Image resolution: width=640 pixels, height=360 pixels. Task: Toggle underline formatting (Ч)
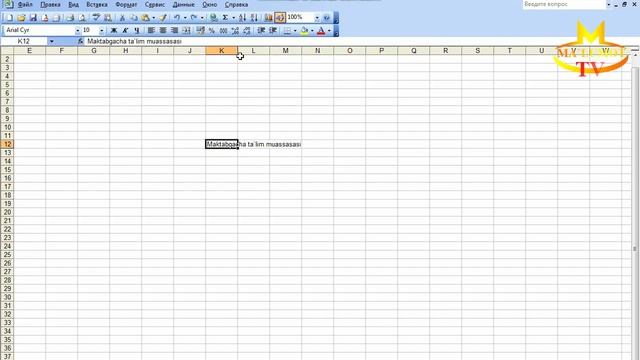(x=137, y=30)
